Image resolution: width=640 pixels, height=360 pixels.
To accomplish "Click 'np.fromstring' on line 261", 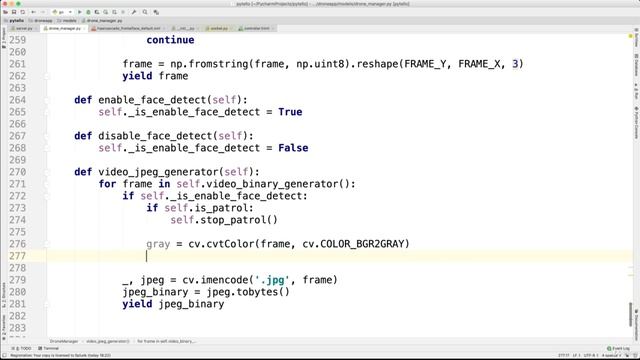I will (209, 64).
